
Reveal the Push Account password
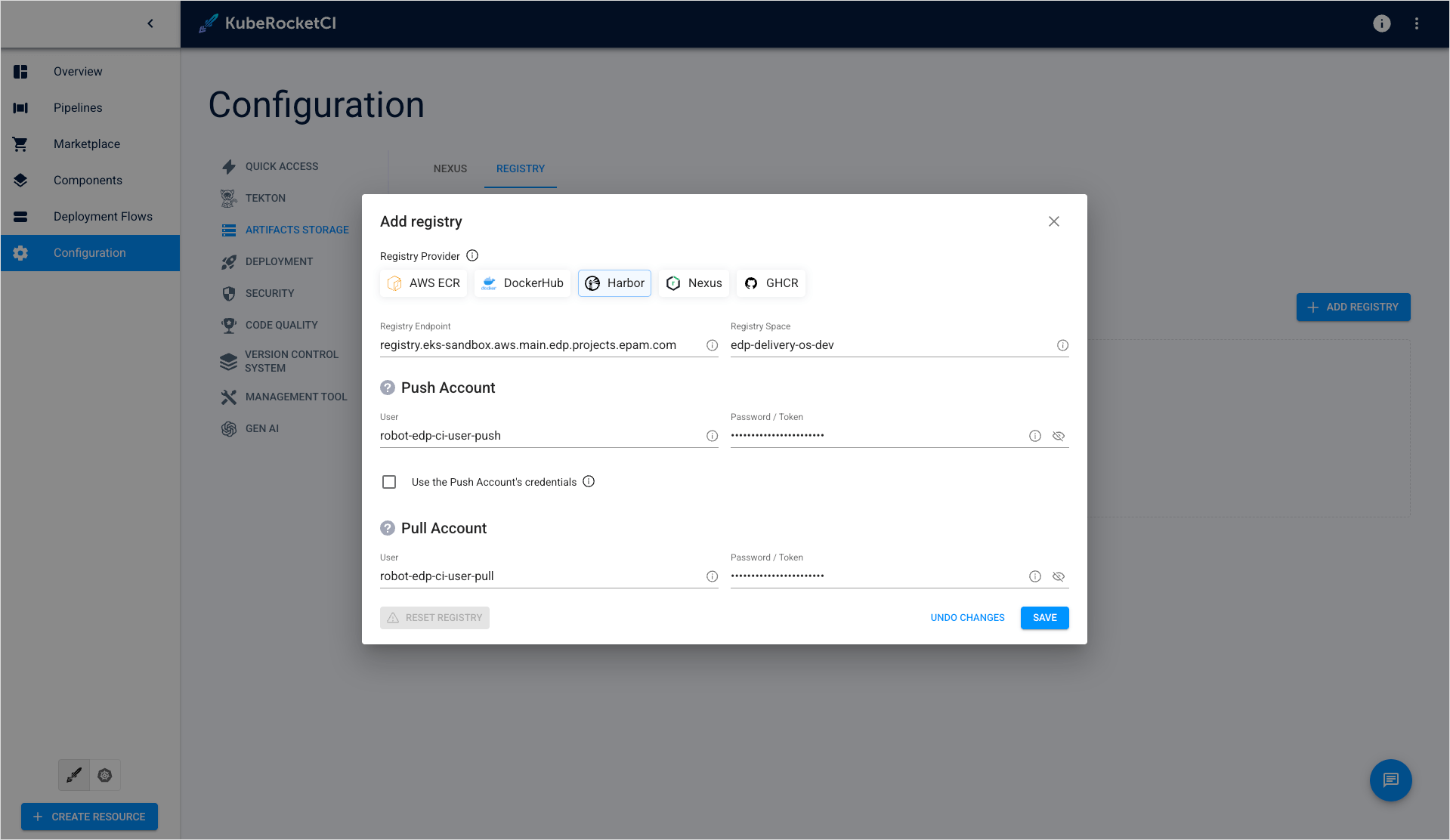(x=1059, y=436)
